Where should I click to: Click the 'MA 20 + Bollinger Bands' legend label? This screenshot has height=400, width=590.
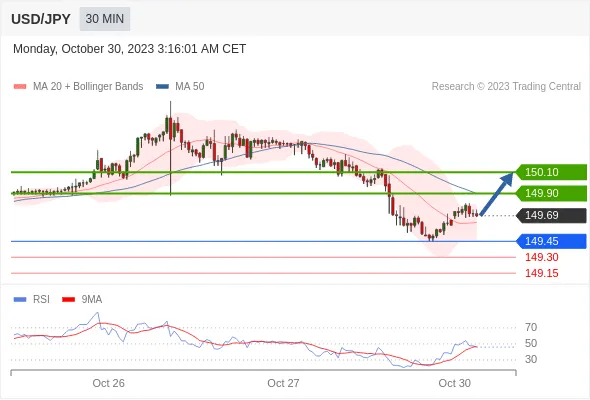[88, 87]
